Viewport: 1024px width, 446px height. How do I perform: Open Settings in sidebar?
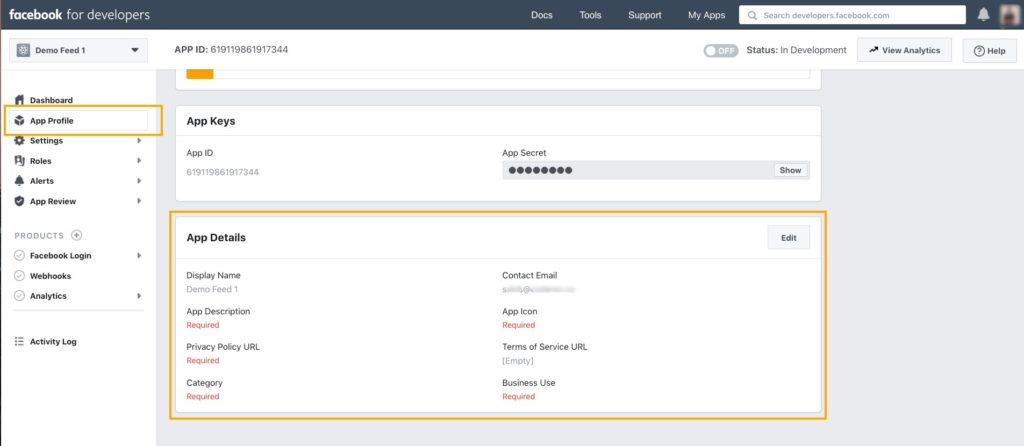(x=46, y=140)
